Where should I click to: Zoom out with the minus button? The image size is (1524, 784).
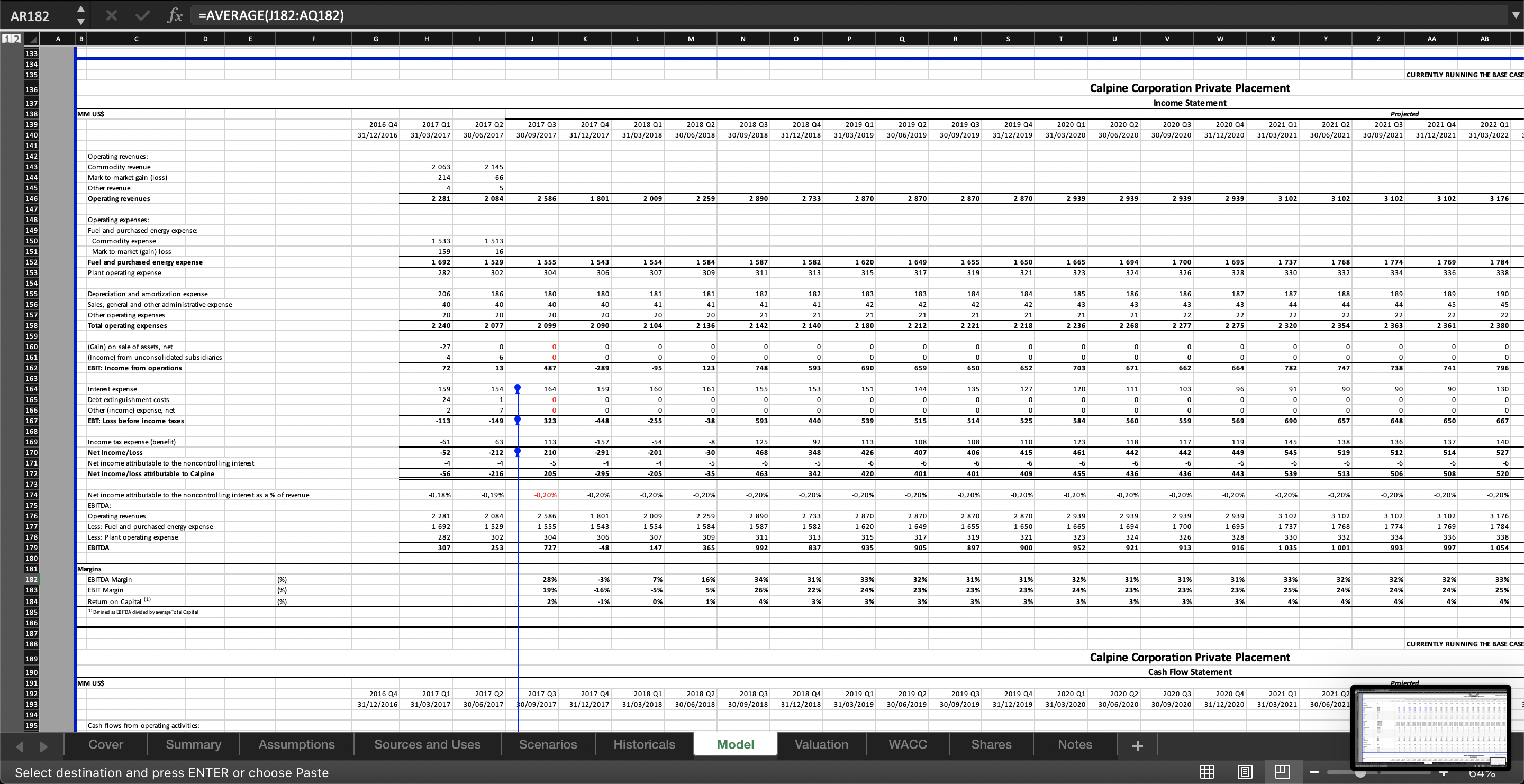point(1314,772)
